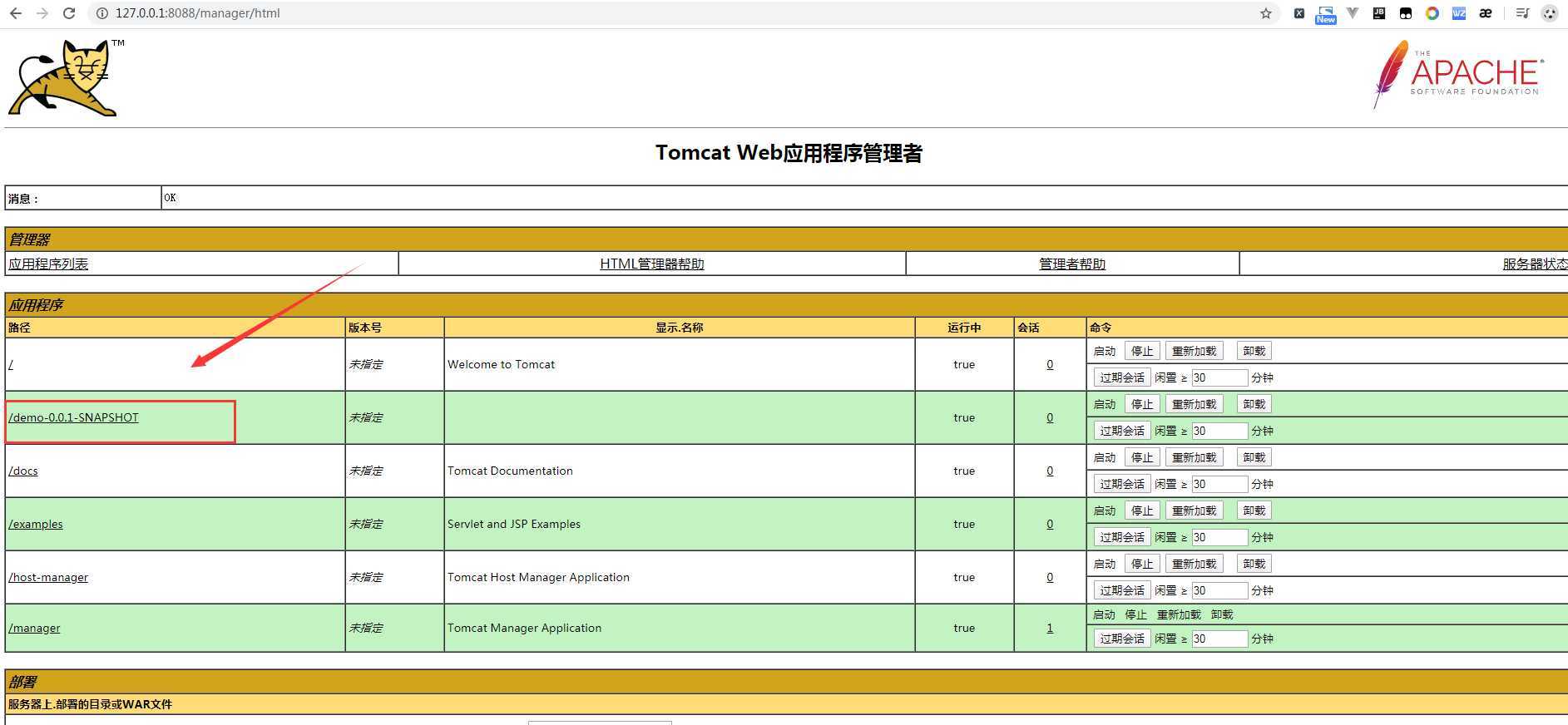Stop the demo-0.0.1-SNAPSHOT application
Viewport: 1568px width, 725px height.
click(1142, 404)
